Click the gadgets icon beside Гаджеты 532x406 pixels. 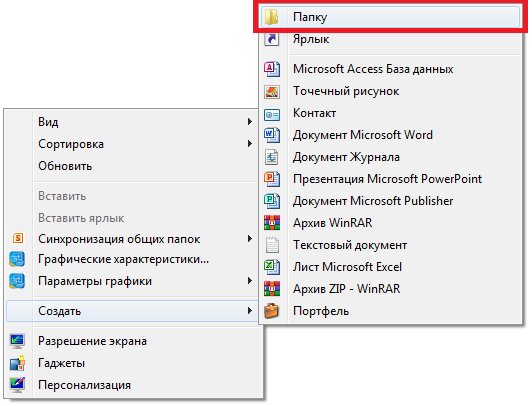tap(17, 363)
